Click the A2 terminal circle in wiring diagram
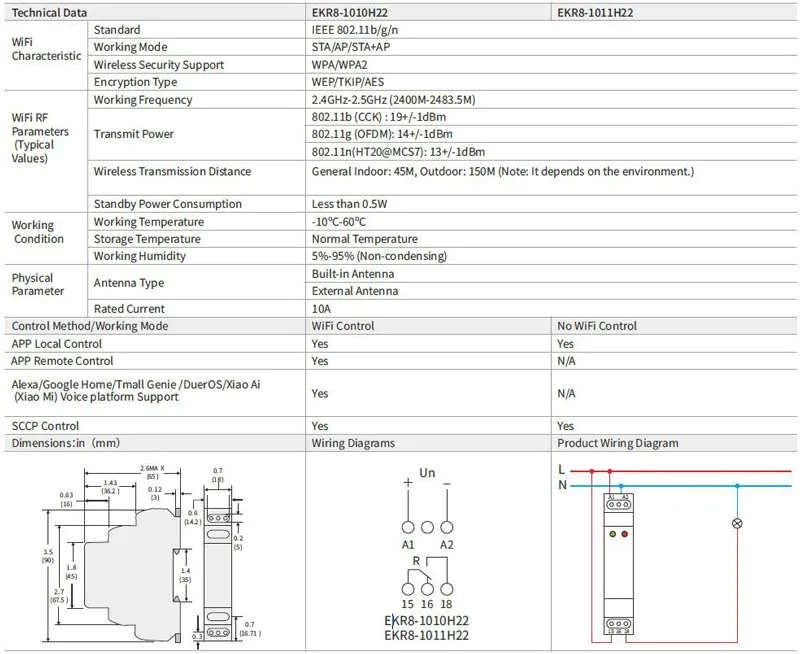The height and width of the screenshot is (654, 800). (x=447, y=527)
